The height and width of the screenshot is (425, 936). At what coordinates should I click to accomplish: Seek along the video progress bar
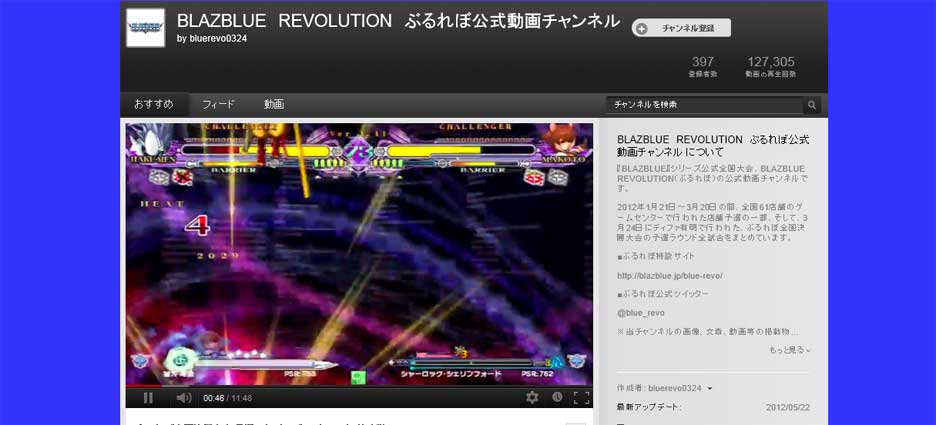pyautogui.click(x=359, y=386)
